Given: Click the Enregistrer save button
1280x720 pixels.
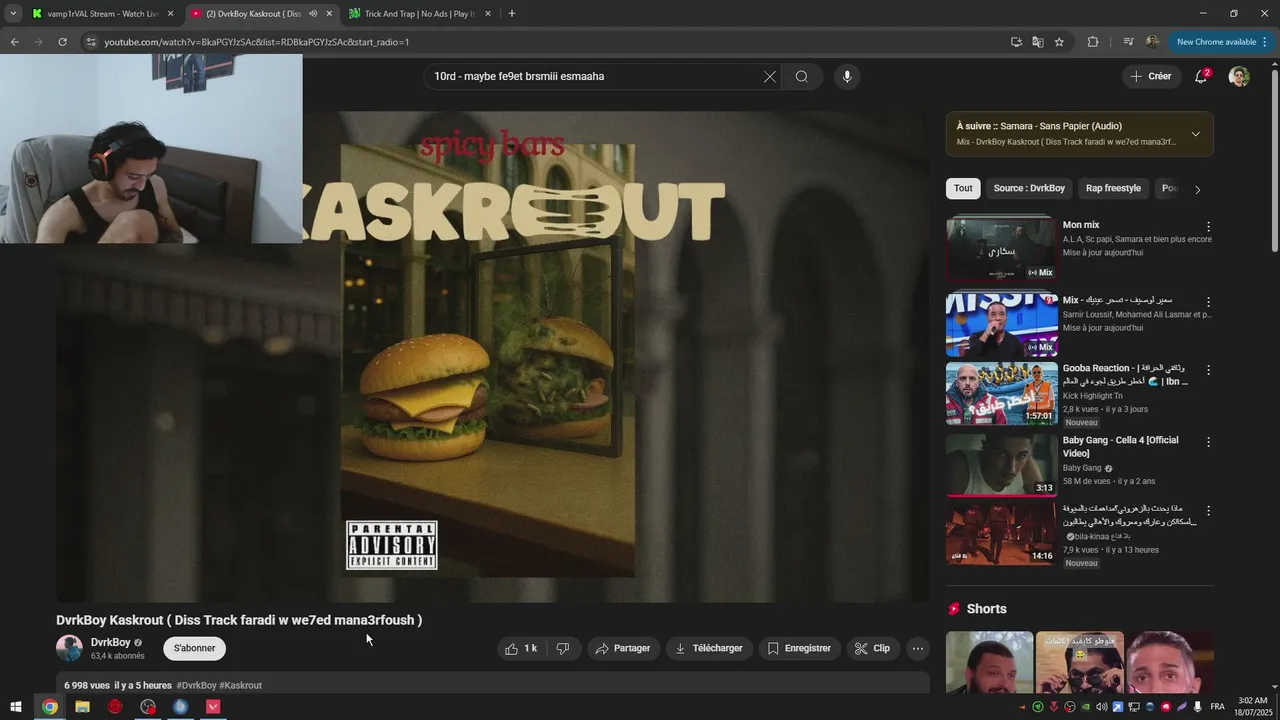Looking at the screenshot, I should (x=799, y=648).
